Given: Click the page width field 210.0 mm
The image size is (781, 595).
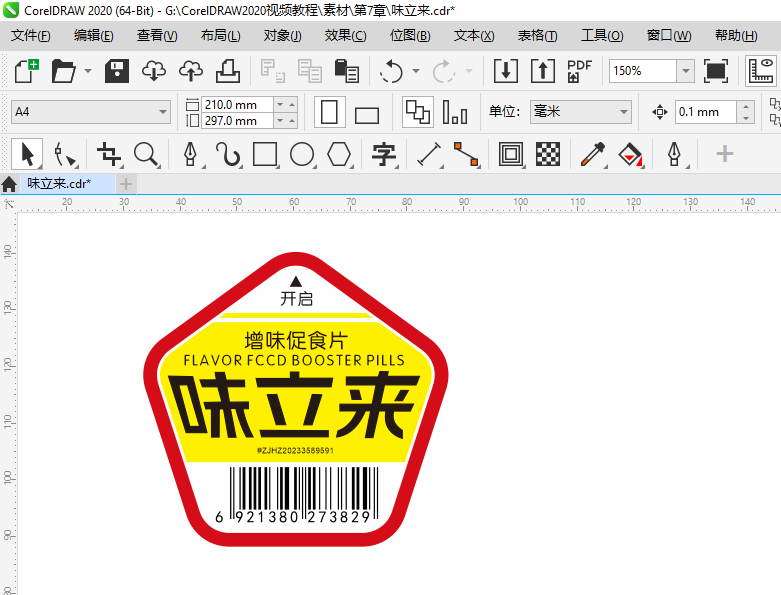Looking at the screenshot, I should coord(238,105).
